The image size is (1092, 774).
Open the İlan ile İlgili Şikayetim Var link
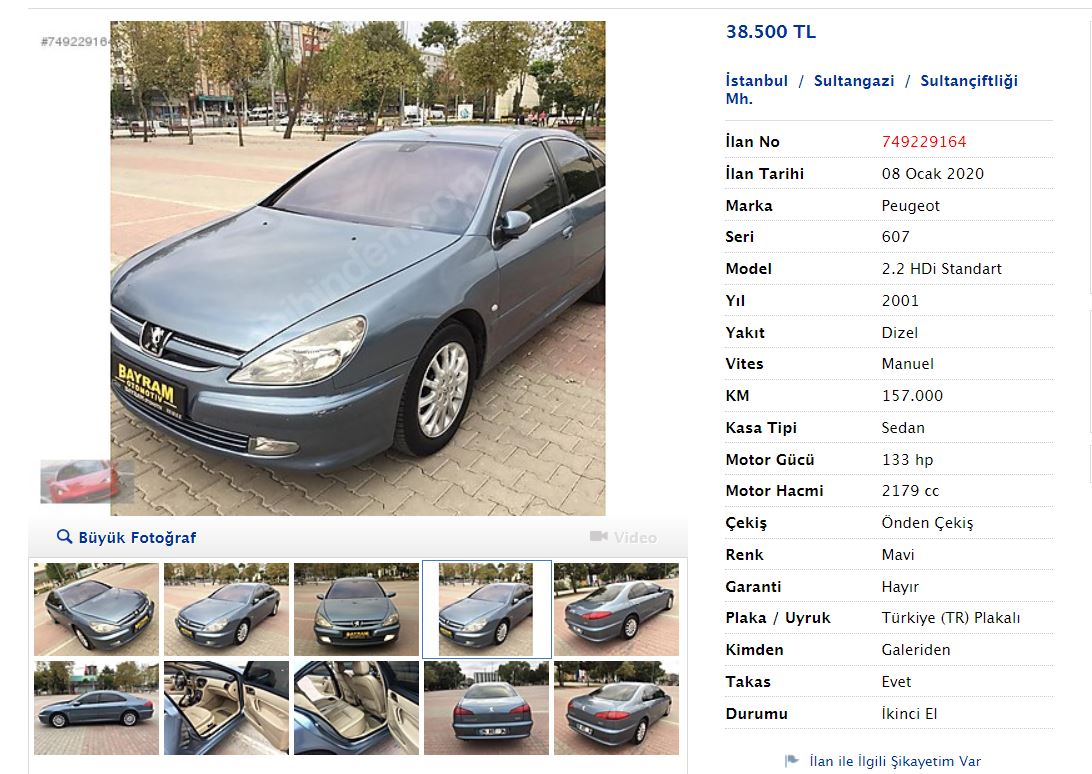click(x=895, y=761)
